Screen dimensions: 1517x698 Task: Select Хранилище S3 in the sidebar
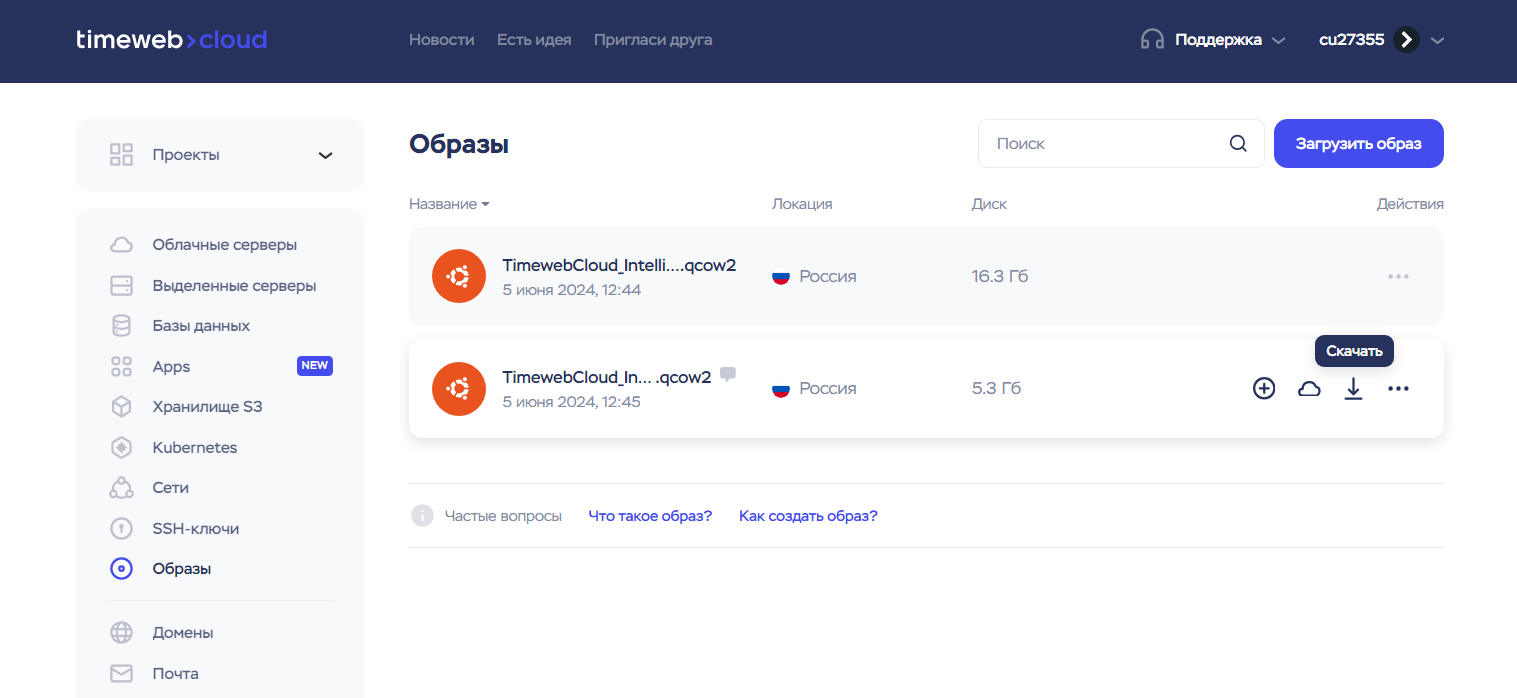pyautogui.click(x=207, y=407)
